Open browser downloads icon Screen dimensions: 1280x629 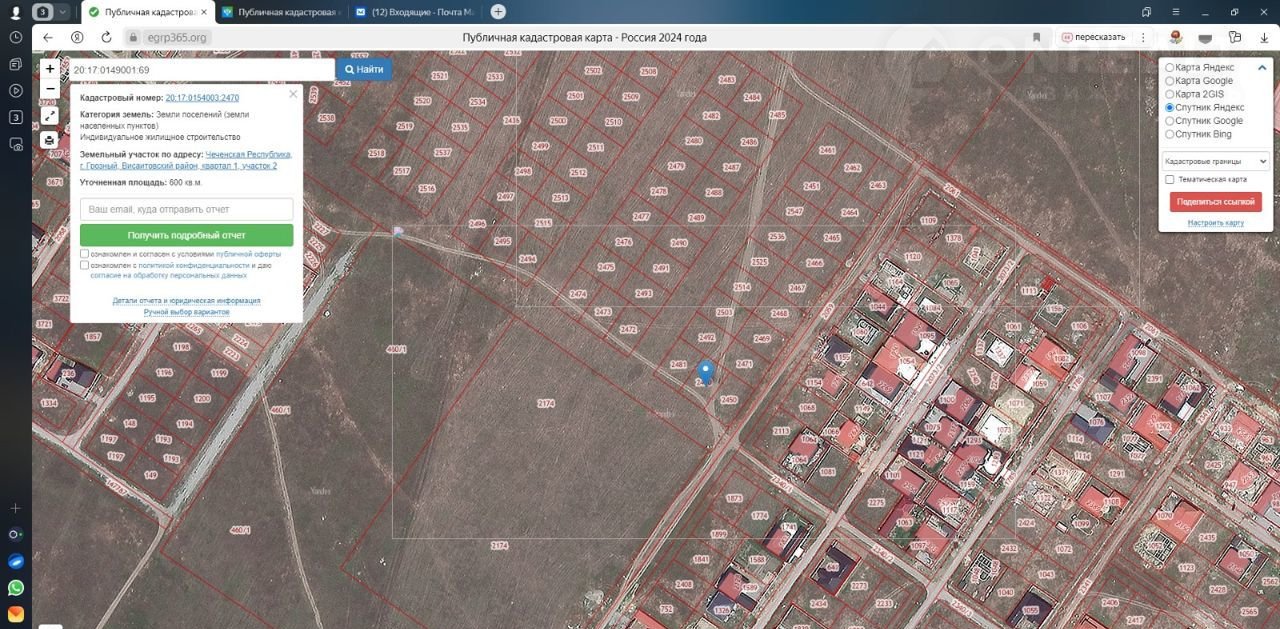(x=1237, y=37)
